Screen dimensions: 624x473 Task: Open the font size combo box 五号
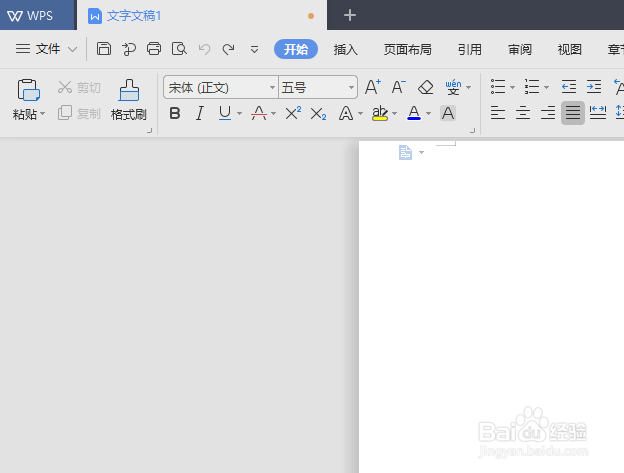coord(318,87)
